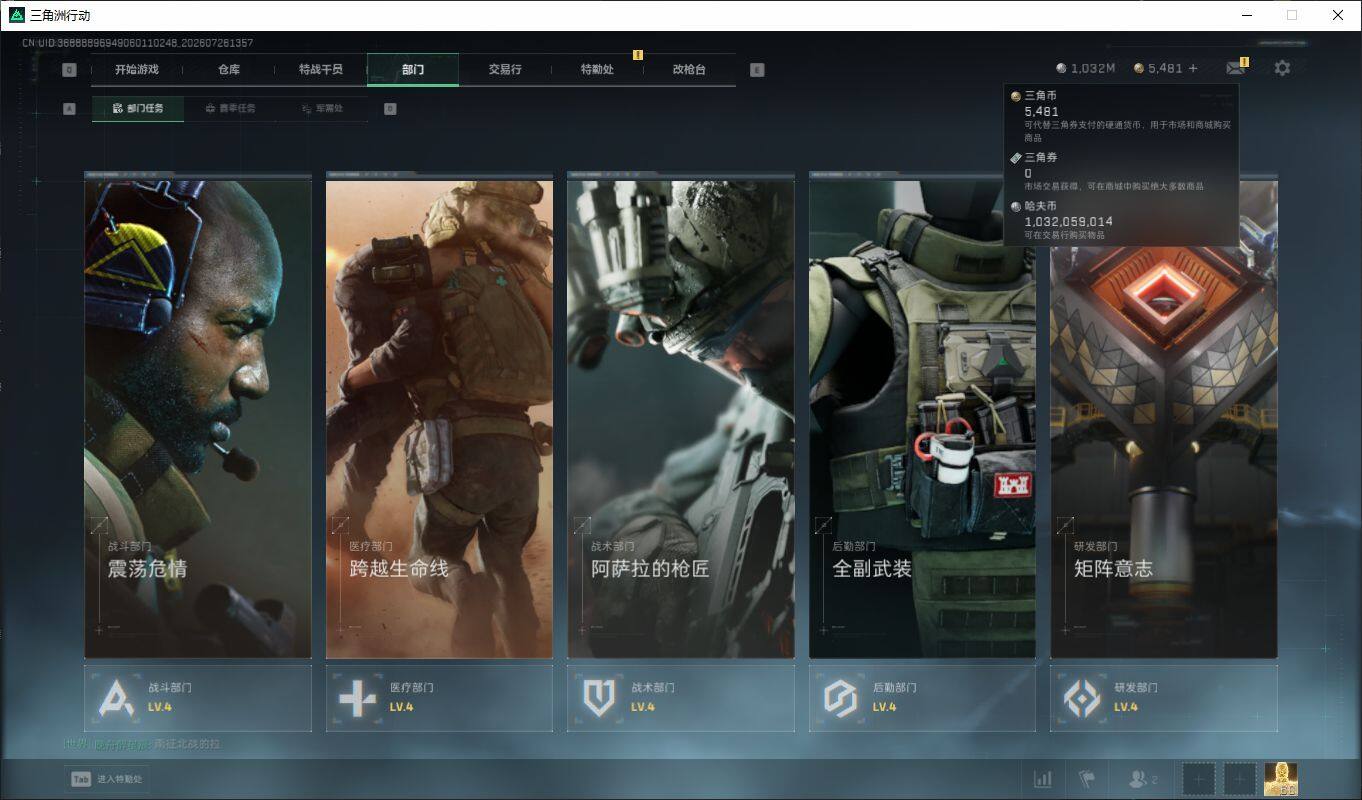Maximize the 三角洲行动 window
1362x800 pixels.
coord(1292,15)
